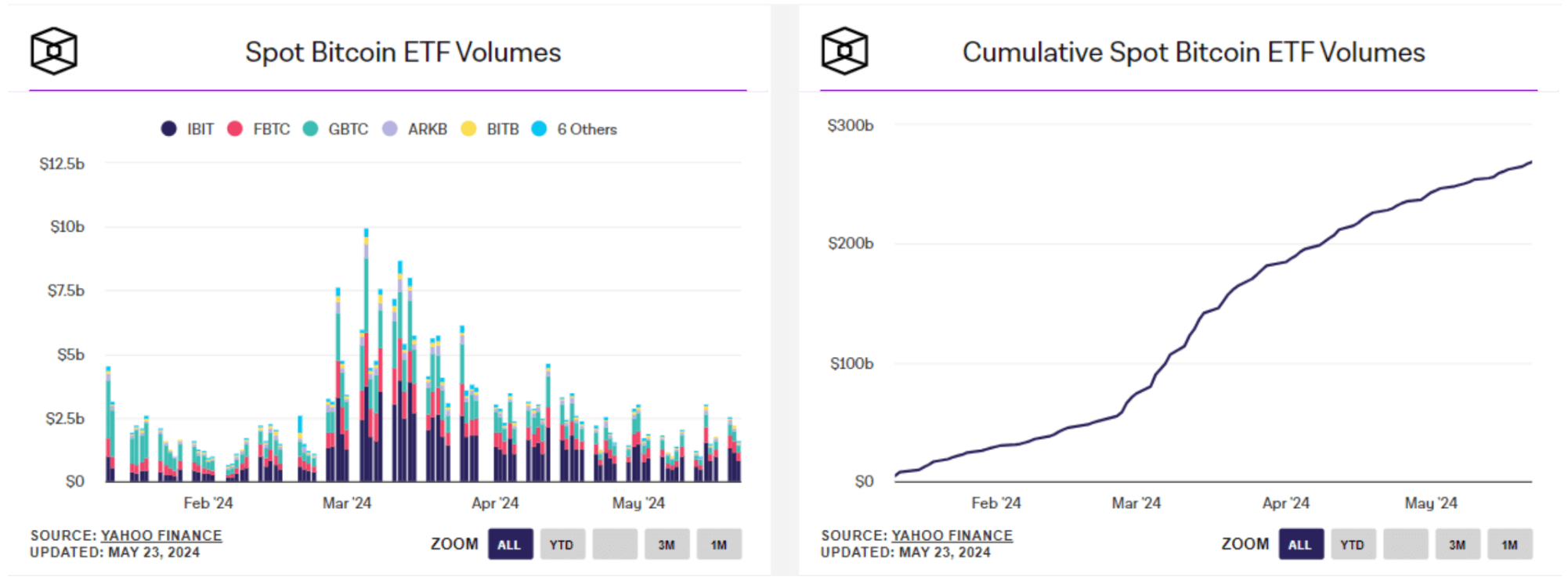The width and height of the screenshot is (1568, 584).
Task: Select YTD zoom on left chart
Action: click(562, 545)
